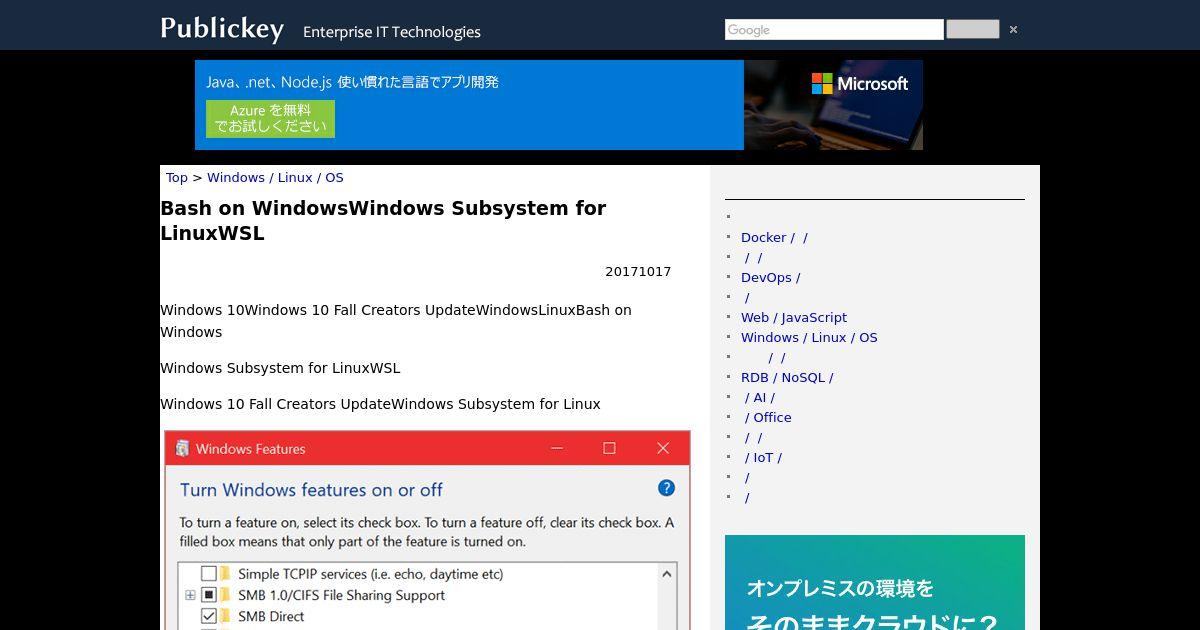Viewport: 1200px width, 630px height.
Task: Click the article date 20171017
Action: pos(638,272)
